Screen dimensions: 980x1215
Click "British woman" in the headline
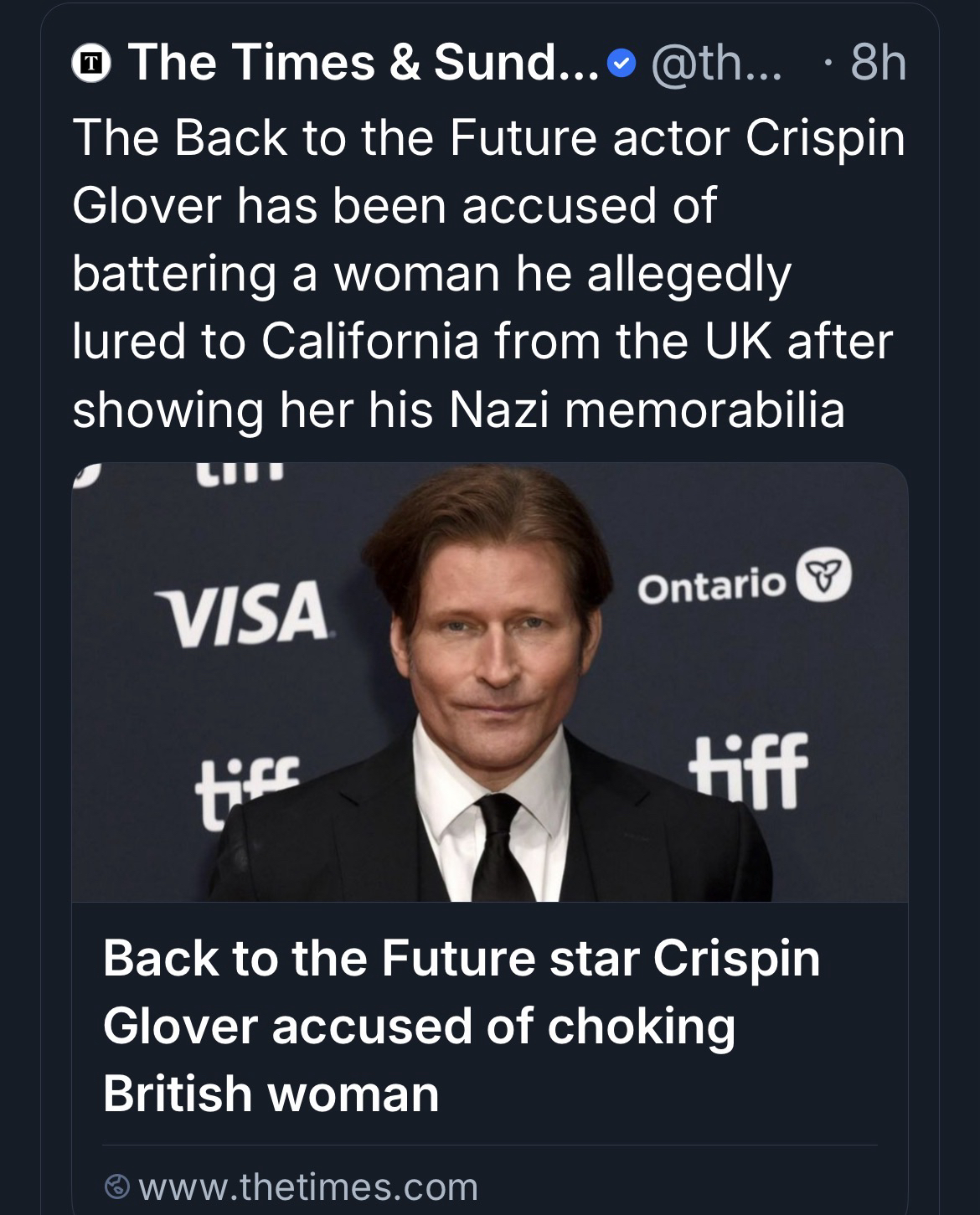271,1094
